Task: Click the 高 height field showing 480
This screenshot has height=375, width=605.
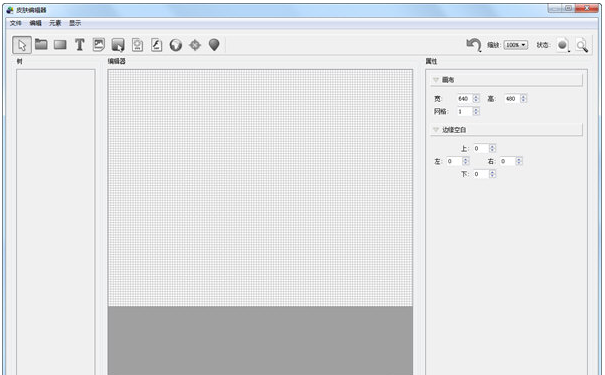Action: (512, 99)
